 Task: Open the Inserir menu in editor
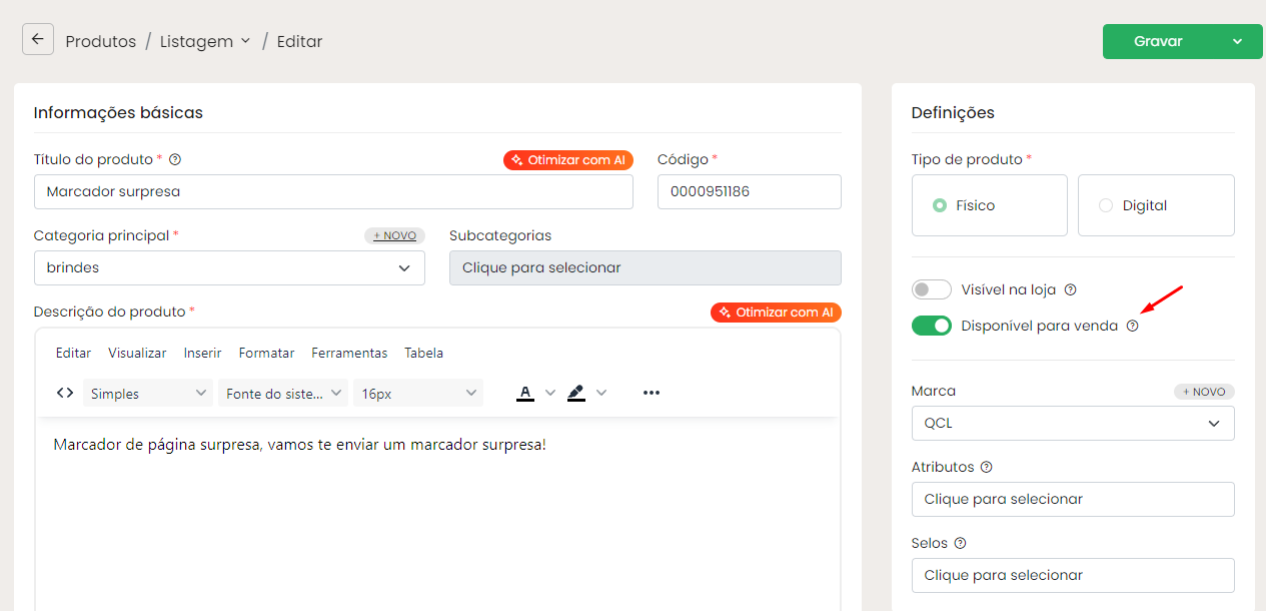click(202, 353)
